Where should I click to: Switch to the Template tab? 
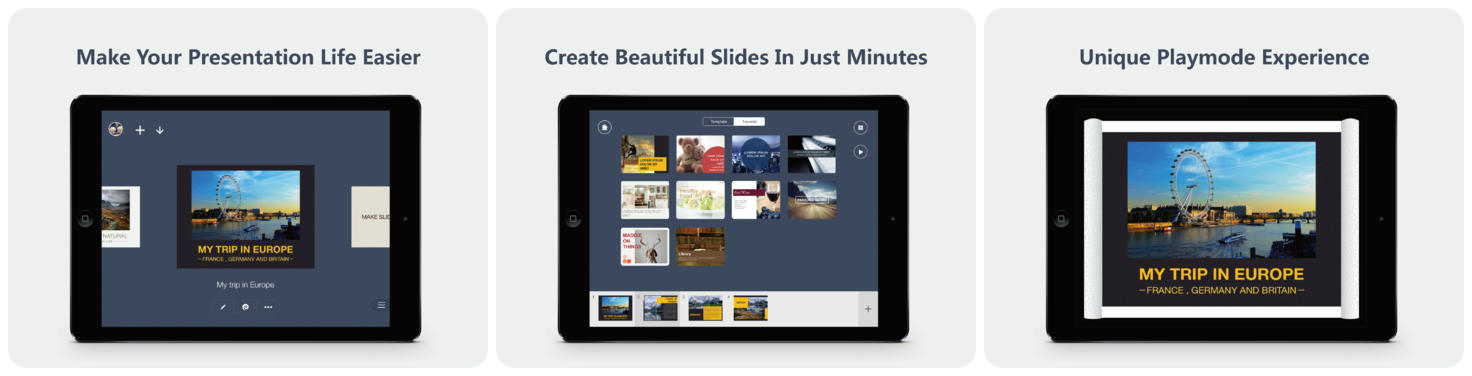pos(717,121)
